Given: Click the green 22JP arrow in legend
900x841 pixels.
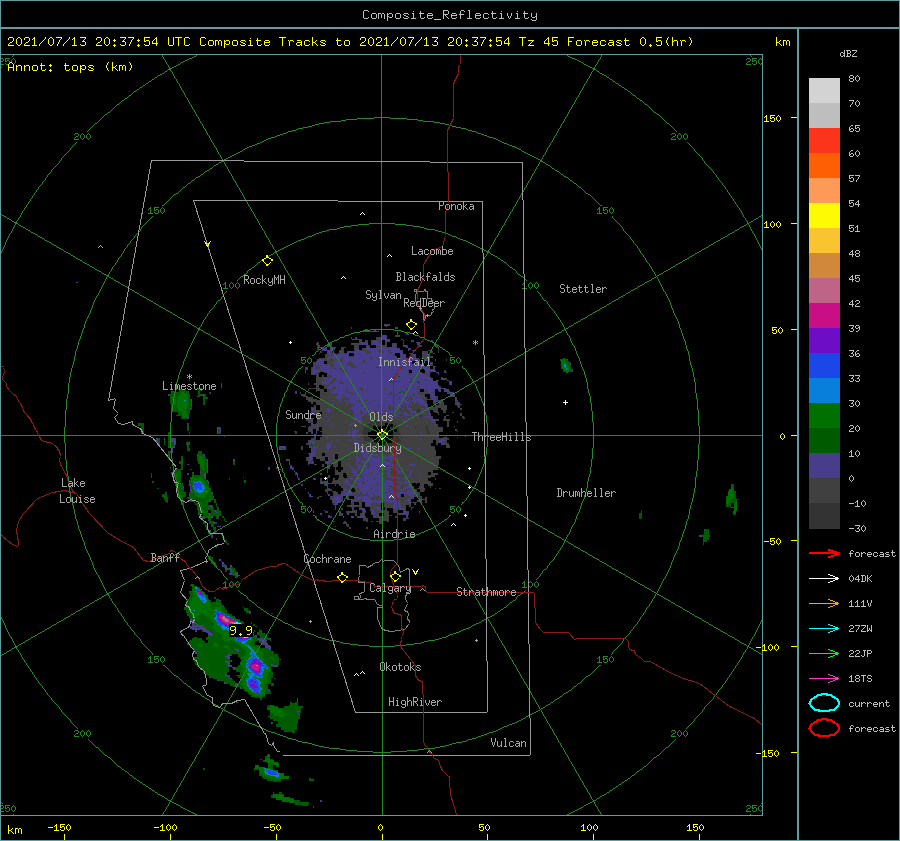Looking at the screenshot, I should [824, 653].
